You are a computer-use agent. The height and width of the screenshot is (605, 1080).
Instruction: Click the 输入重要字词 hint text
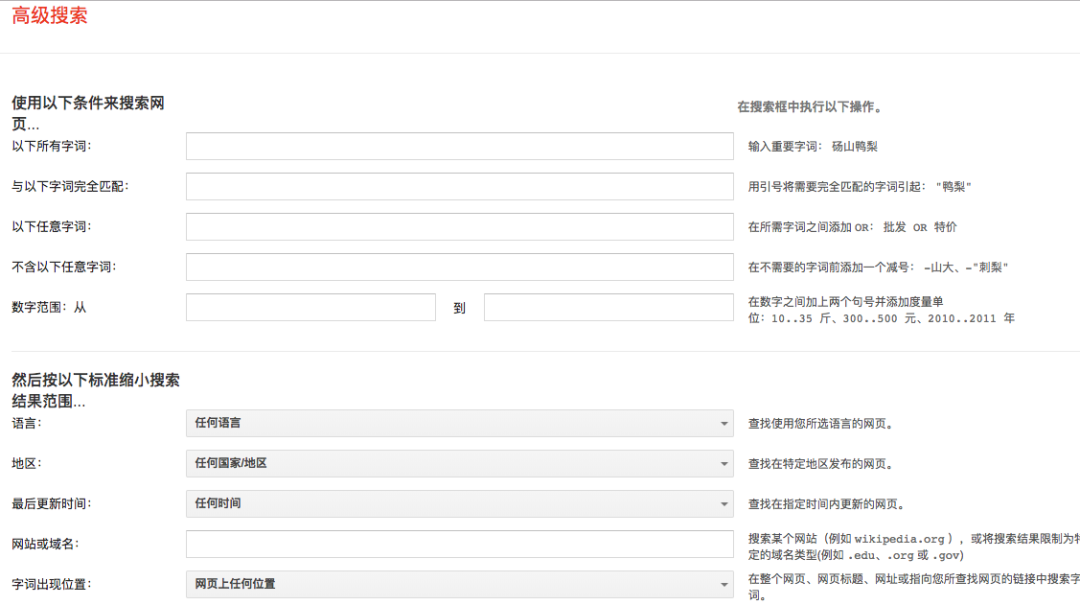(x=813, y=146)
